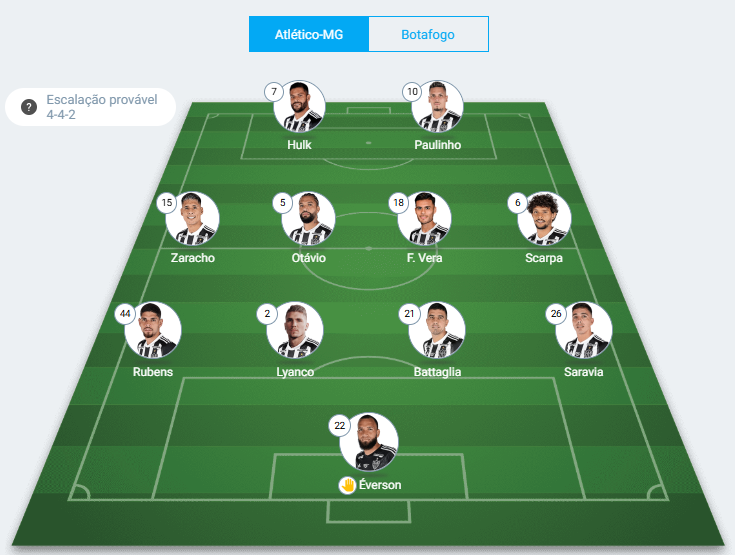Screen dimensions: 735x555
Task: Click Lyanco's player photo
Action: tap(295, 330)
